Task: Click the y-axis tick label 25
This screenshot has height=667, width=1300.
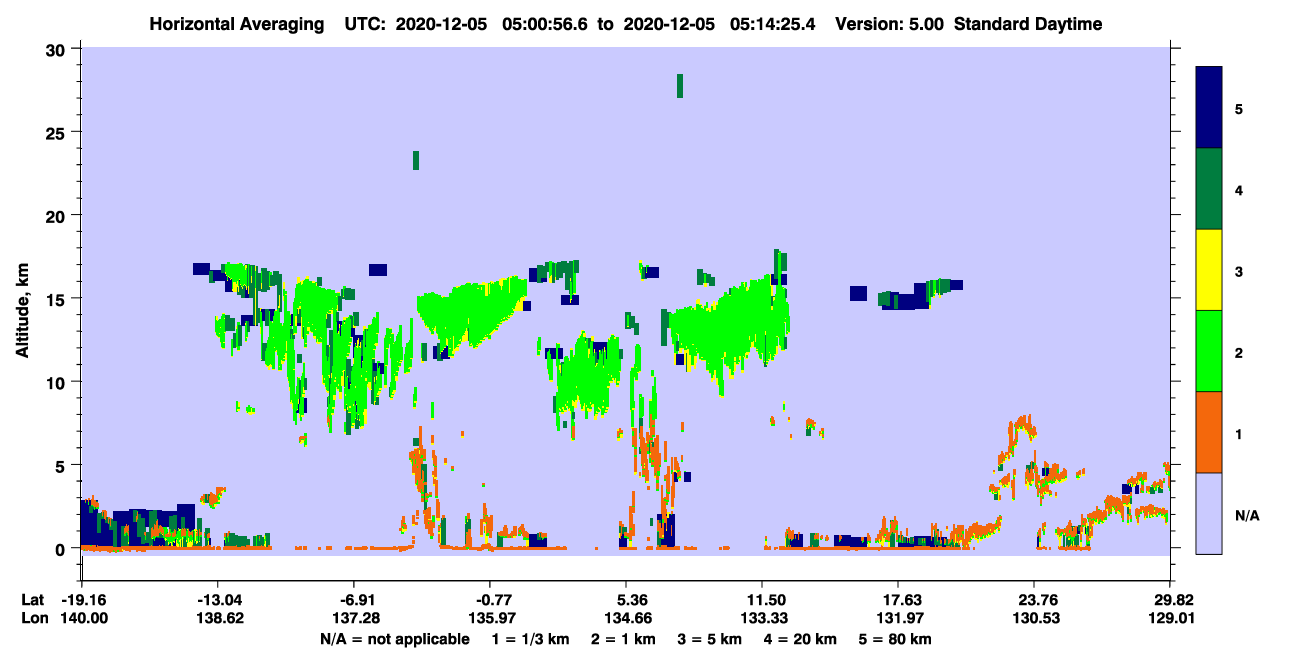Action: (58, 132)
